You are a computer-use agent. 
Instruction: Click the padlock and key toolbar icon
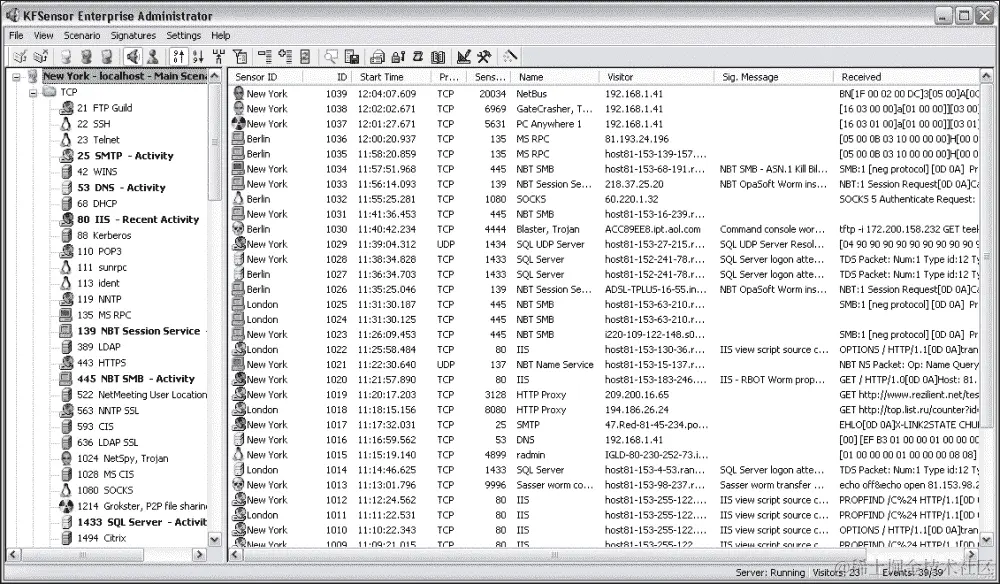(x=398, y=57)
